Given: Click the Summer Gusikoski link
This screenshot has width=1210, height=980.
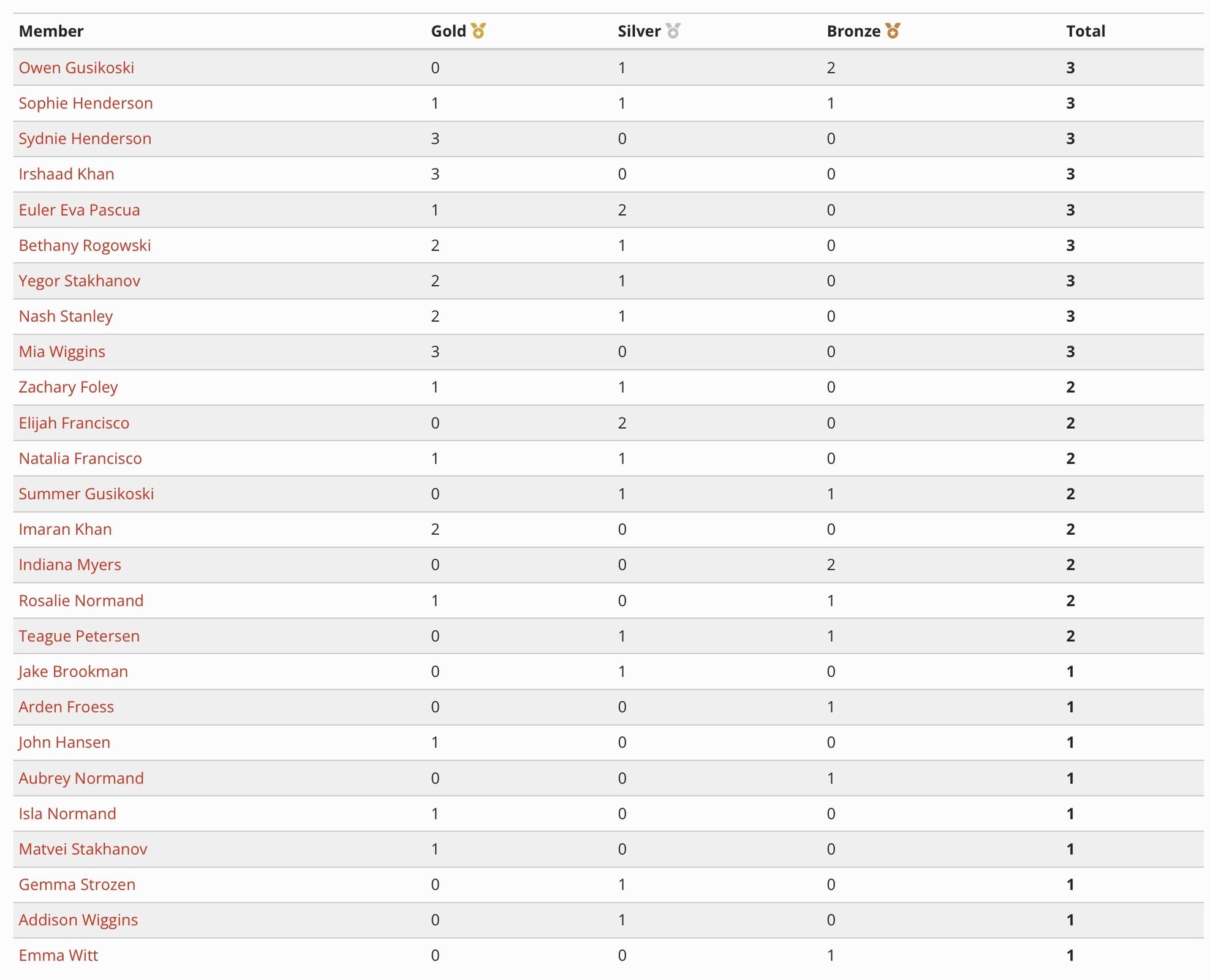Looking at the screenshot, I should pyautogui.click(x=86, y=494).
